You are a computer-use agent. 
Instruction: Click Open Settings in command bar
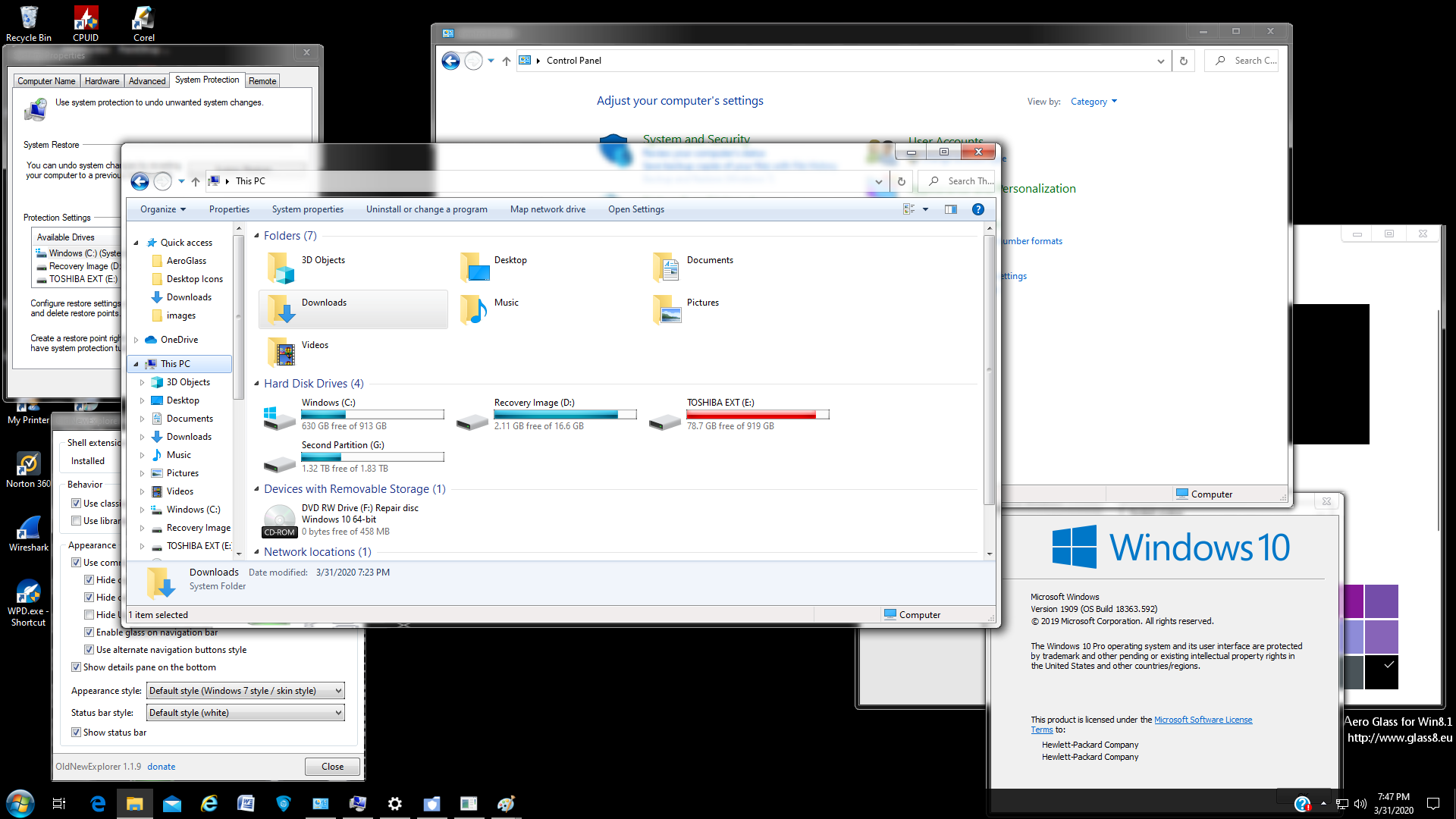pyautogui.click(x=636, y=209)
